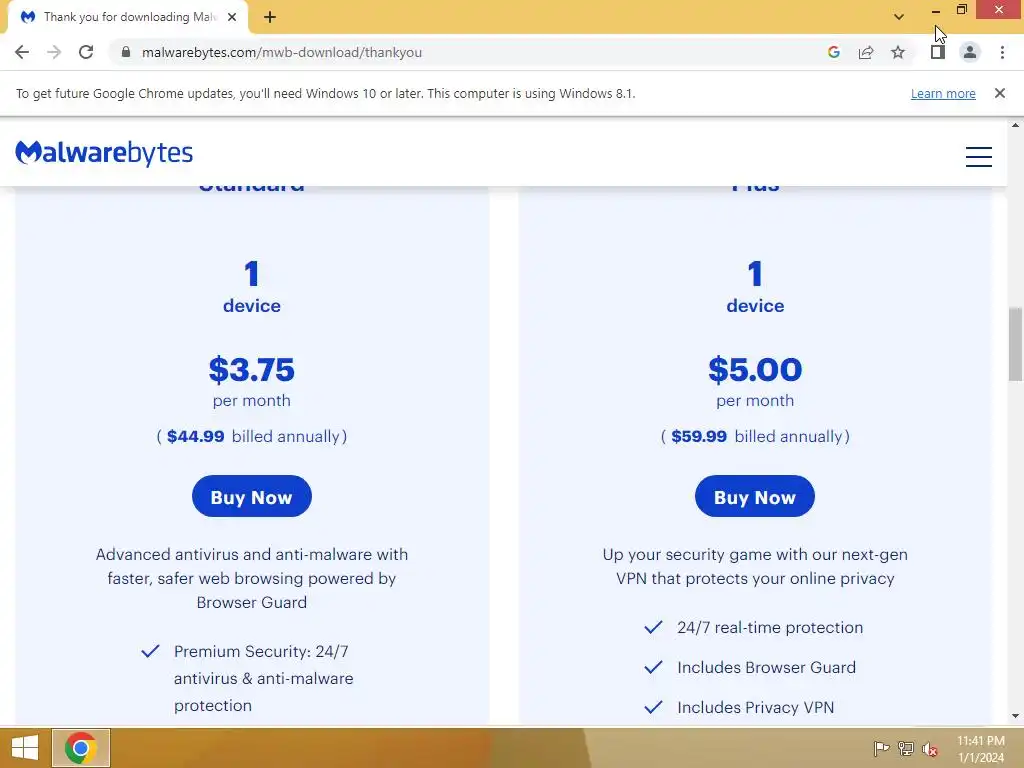Click 'Includes Browser Guard' feature text
Screen dimensions: 1024x768
tap(766, 667)
